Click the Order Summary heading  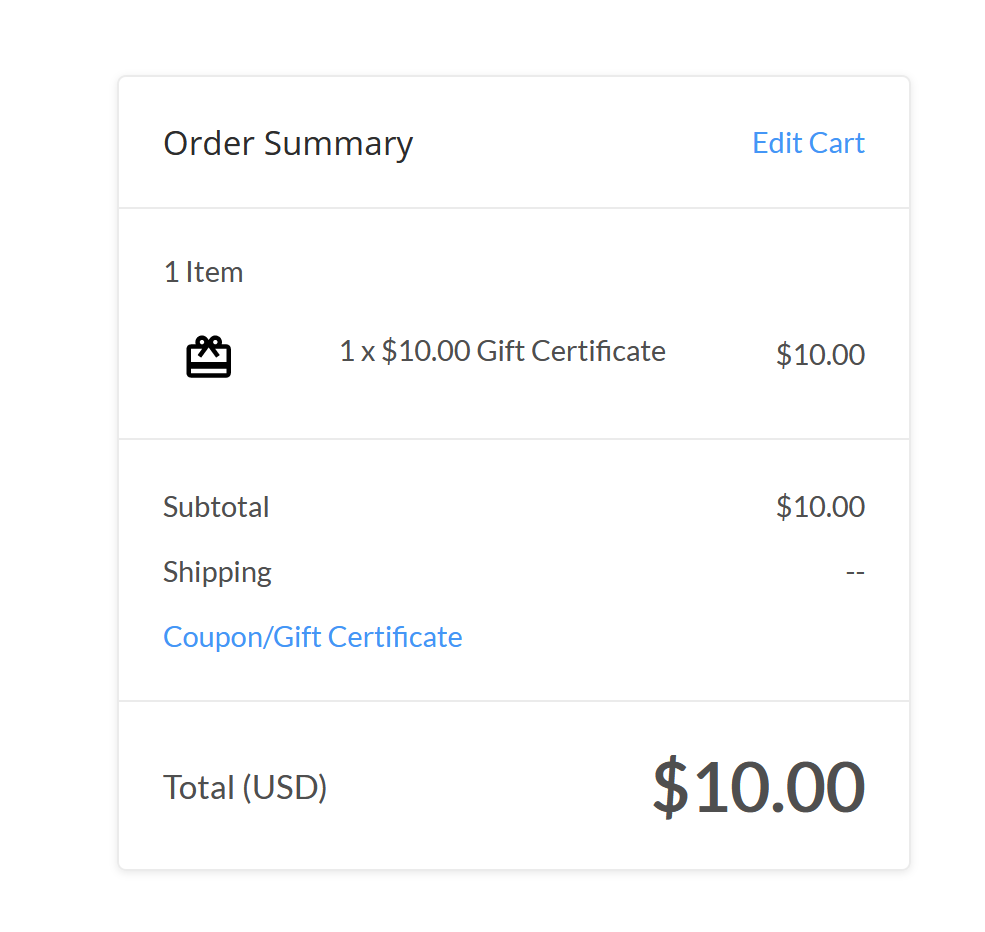pos(288,143)
